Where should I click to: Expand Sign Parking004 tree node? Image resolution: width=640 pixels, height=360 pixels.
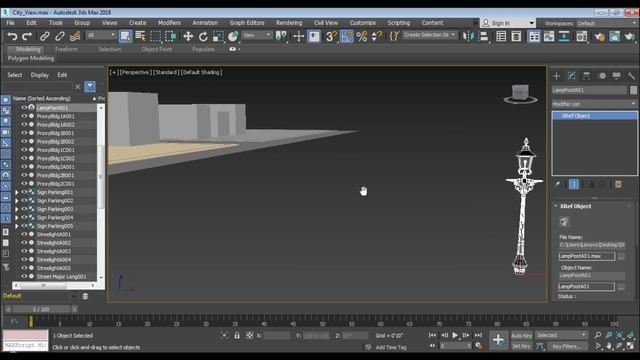tap(17, 218)
